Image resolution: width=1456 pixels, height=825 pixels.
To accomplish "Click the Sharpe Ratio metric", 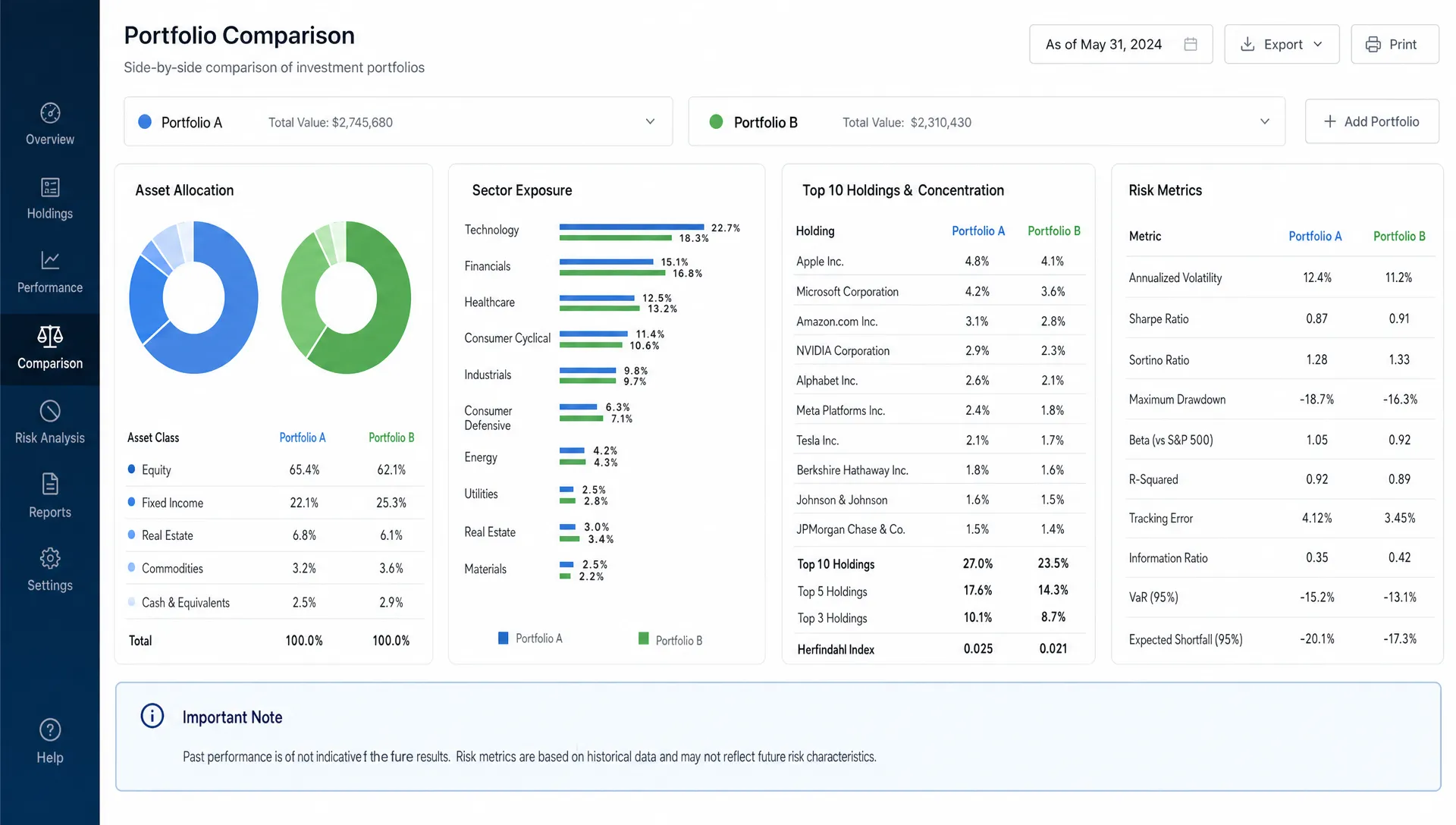I will 1158,318.
